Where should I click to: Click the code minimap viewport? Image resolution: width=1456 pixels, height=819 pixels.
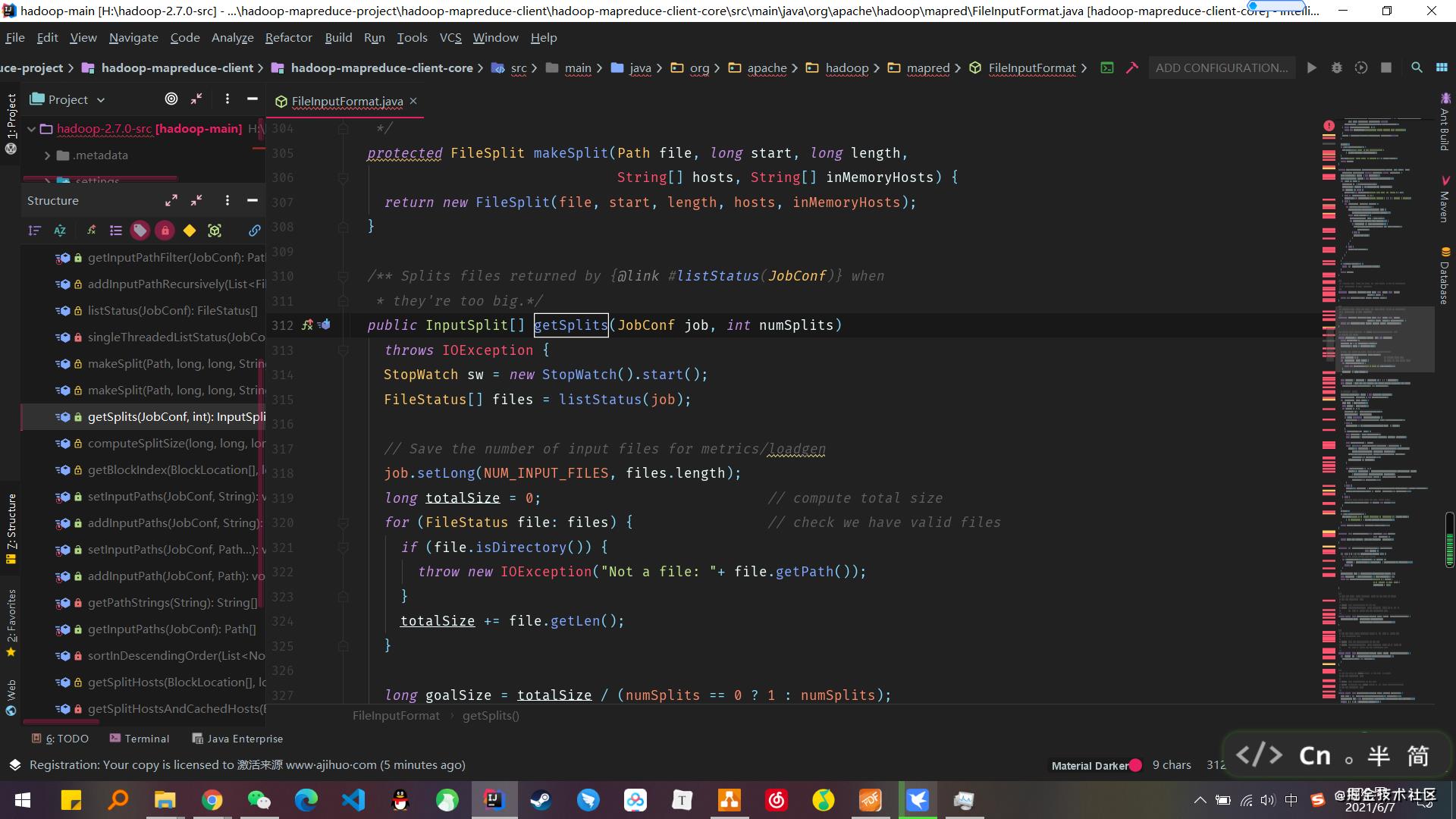1385,340
